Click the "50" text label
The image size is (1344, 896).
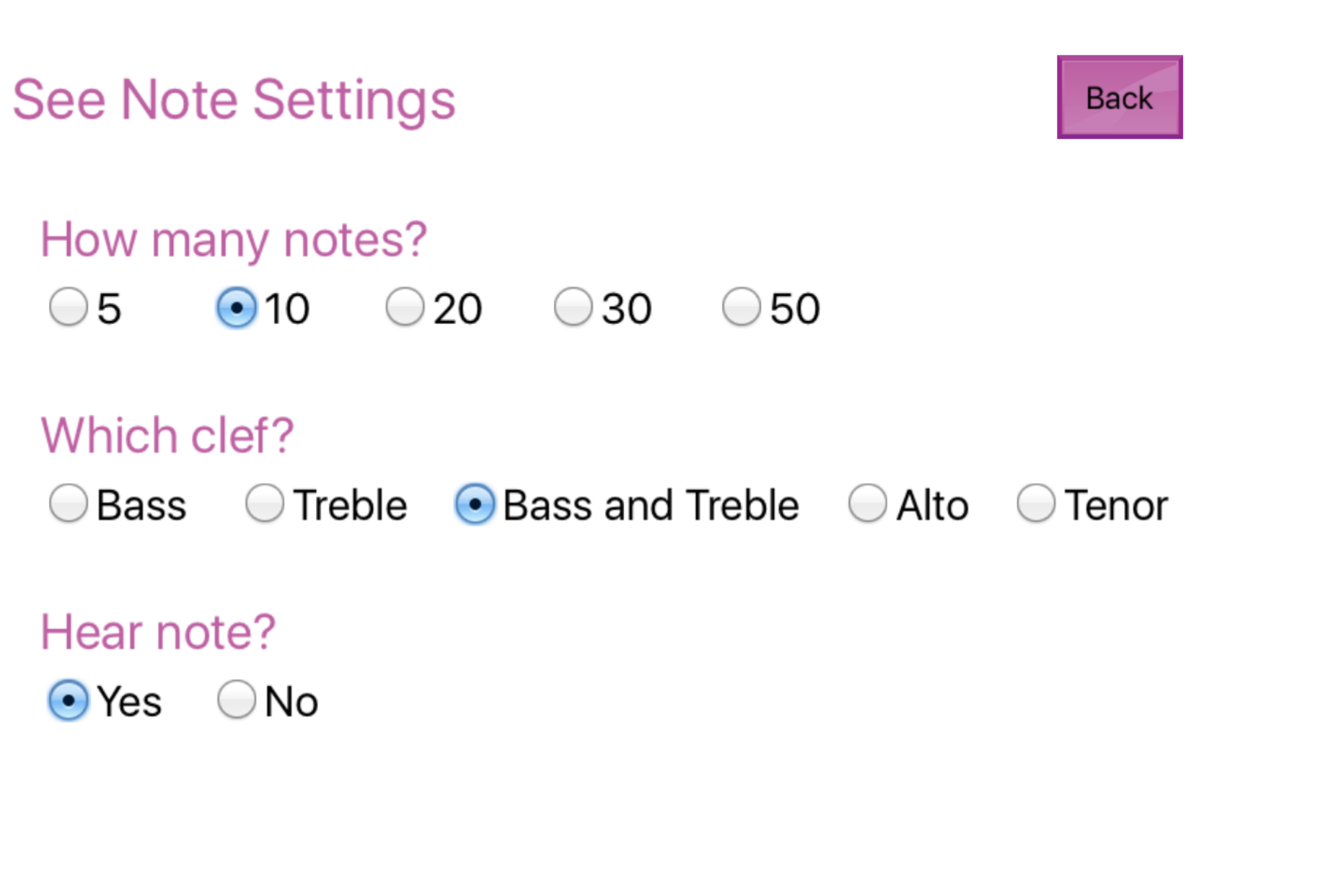pos(795,309)
